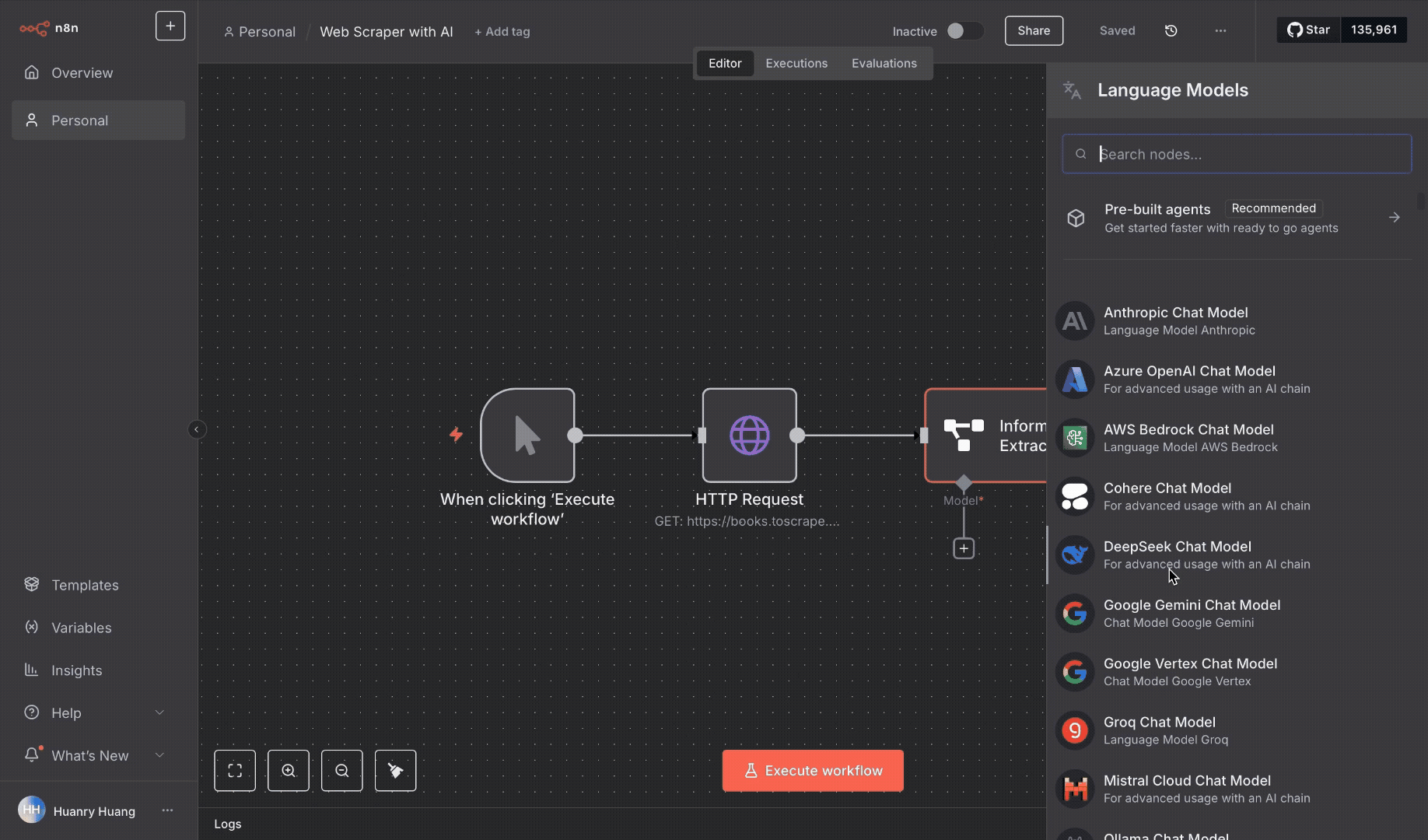Expand the What's New menu

[x=98, y=755]
